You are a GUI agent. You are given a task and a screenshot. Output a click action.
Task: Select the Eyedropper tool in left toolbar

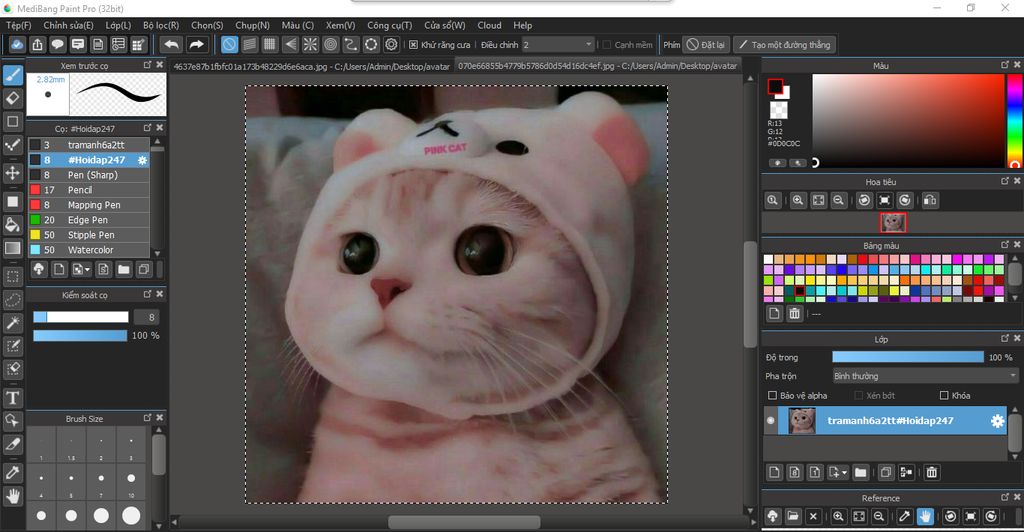click(12, 473)
